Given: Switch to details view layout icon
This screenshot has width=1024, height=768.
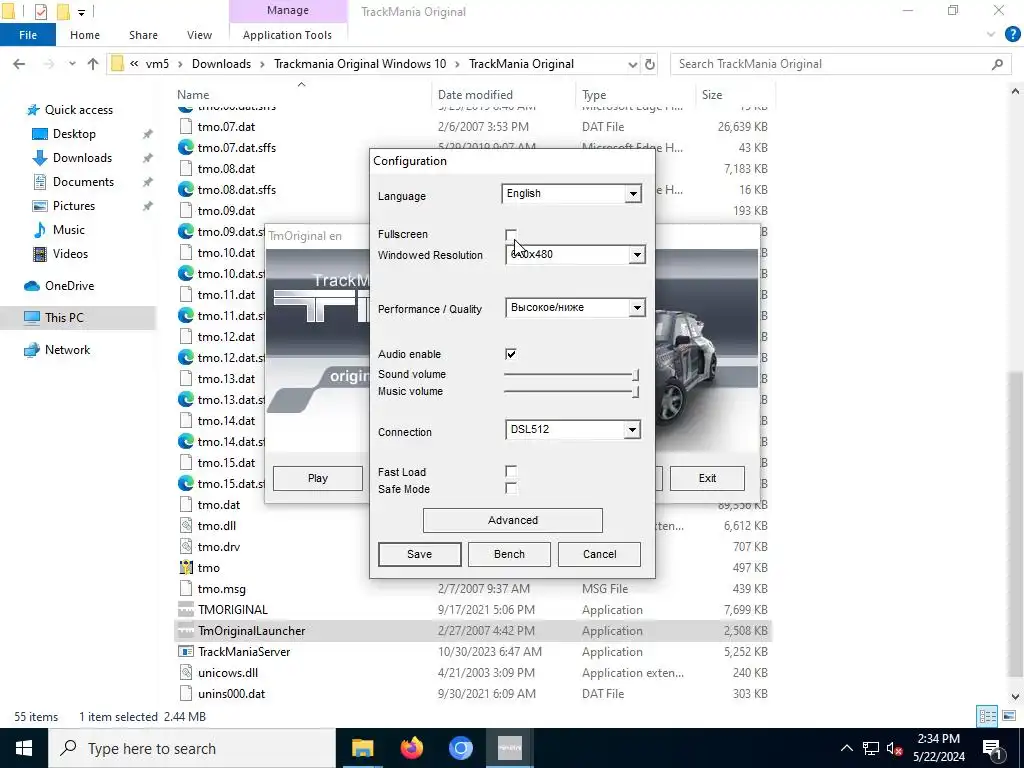Looking at the screenshot, I should (x=987, y=716).
